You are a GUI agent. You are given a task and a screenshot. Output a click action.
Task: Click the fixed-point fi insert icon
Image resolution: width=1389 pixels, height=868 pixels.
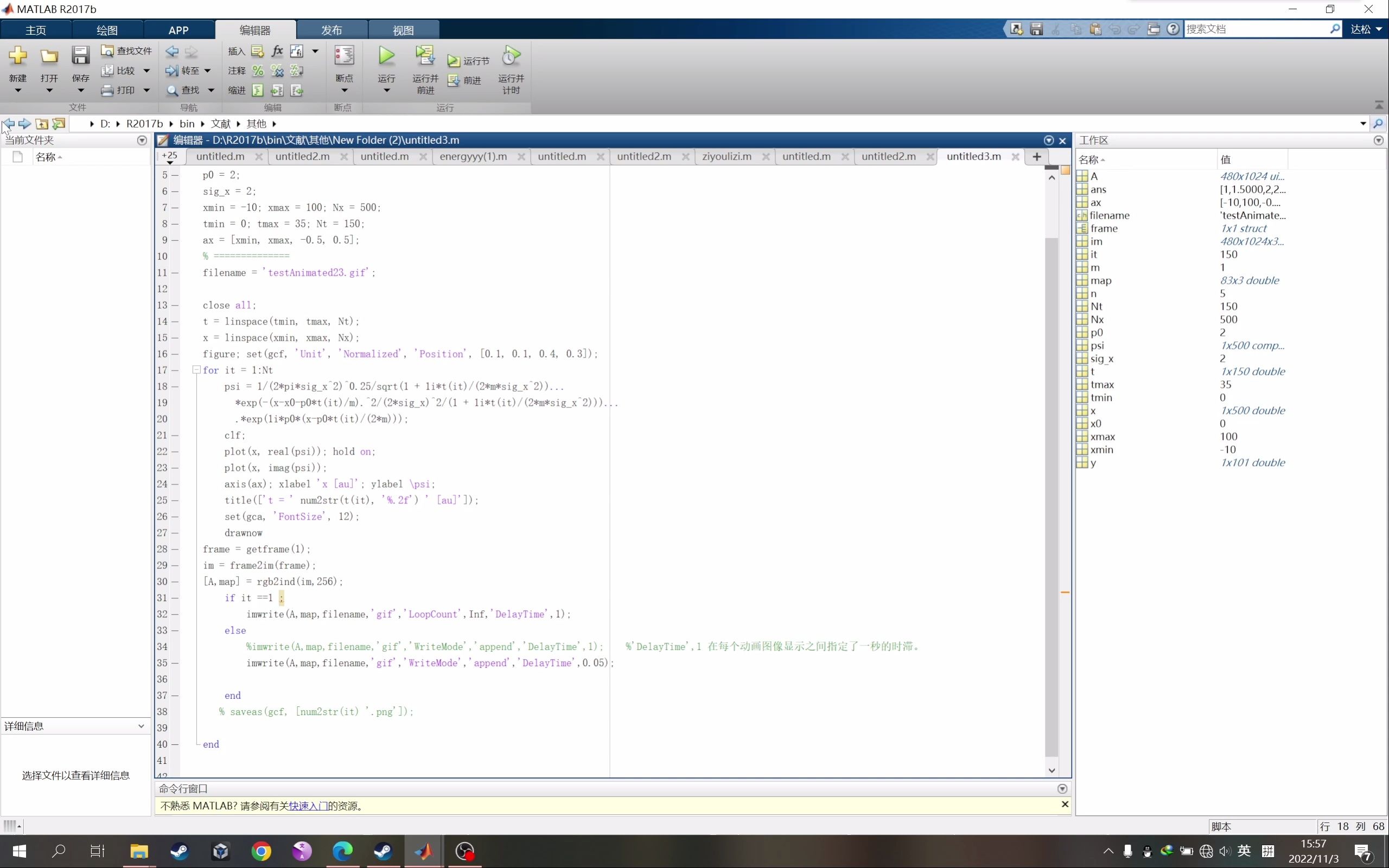[x=297, y=51]
